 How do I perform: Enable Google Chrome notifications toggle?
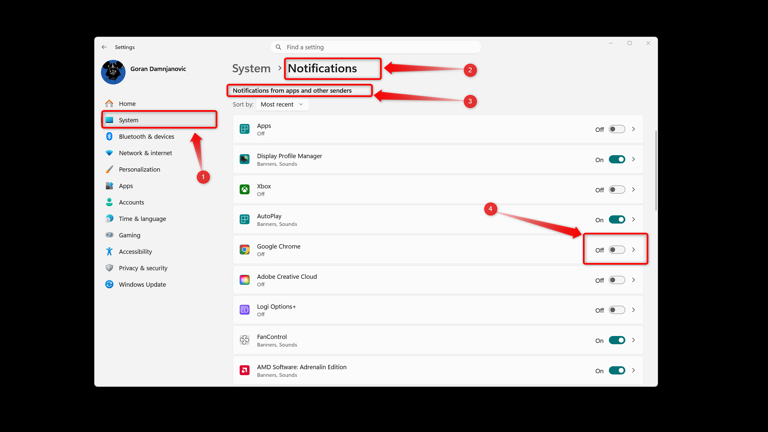(x=617, y=250)
